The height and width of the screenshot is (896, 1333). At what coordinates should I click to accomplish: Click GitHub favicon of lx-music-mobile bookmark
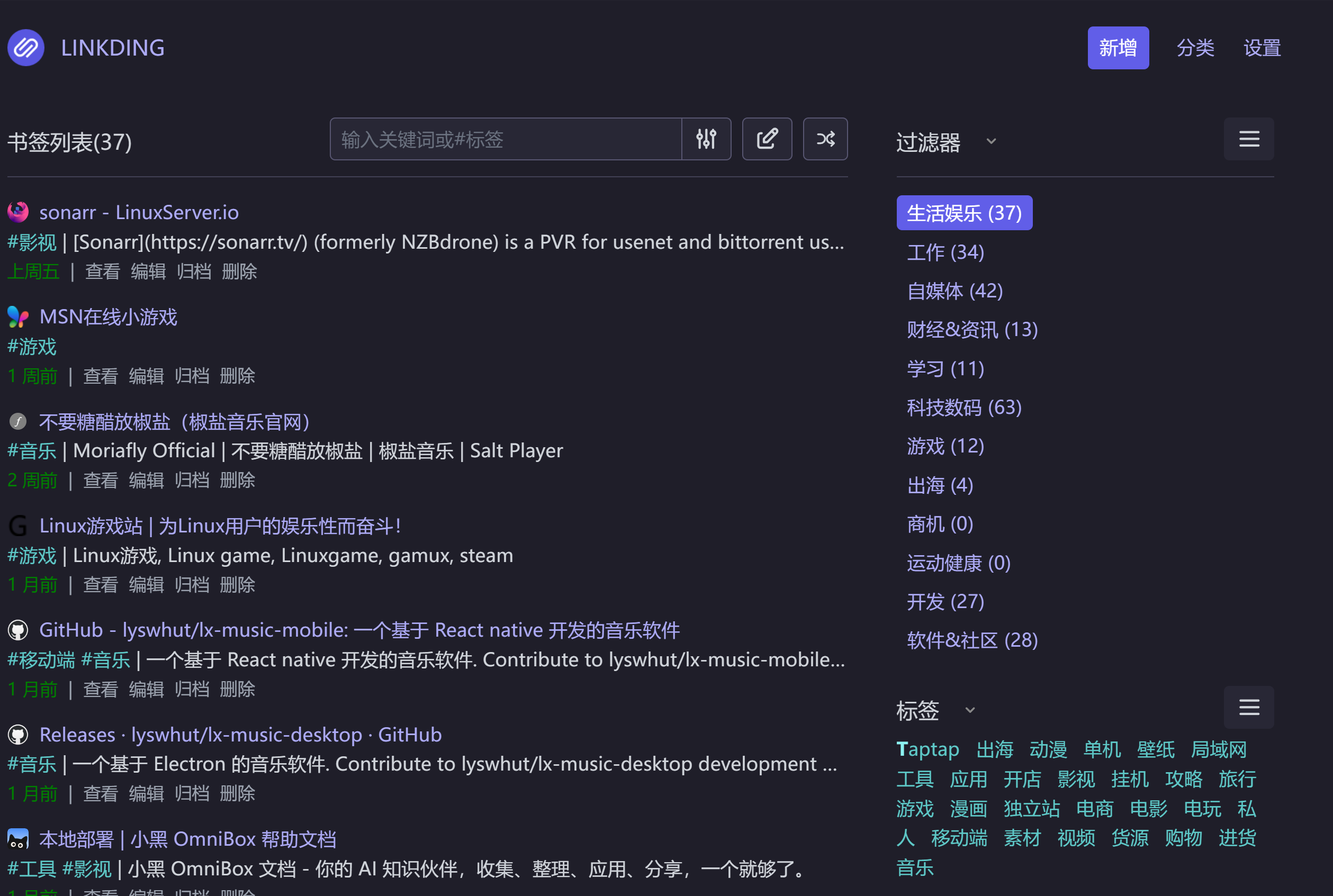tap(17, 630)
